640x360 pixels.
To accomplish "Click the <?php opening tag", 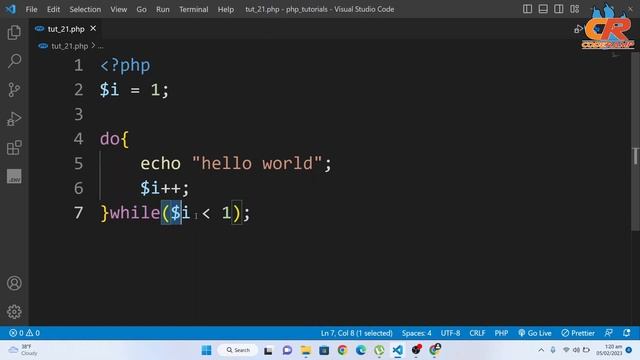I will click(x=125, y=65).
